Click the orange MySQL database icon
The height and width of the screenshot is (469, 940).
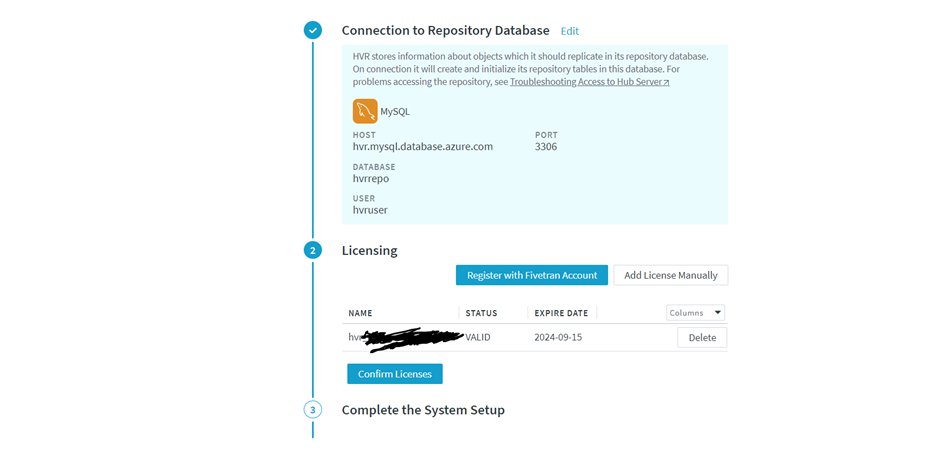coord(365,111)
